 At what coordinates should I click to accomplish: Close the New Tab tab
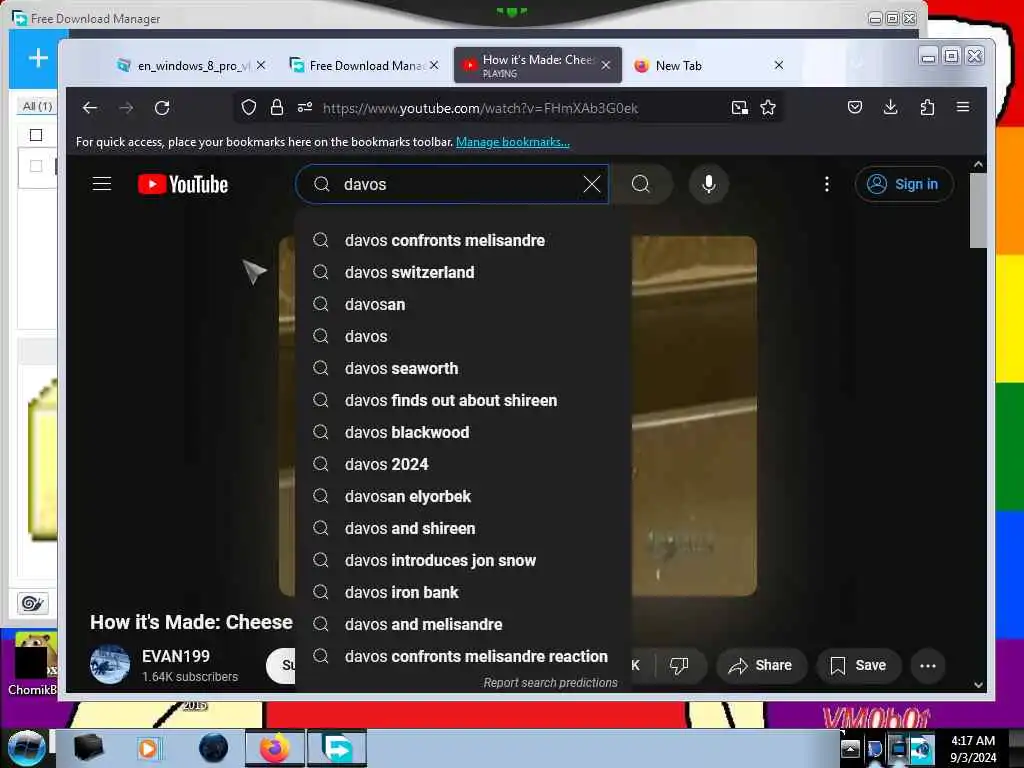tap(778, 65)
